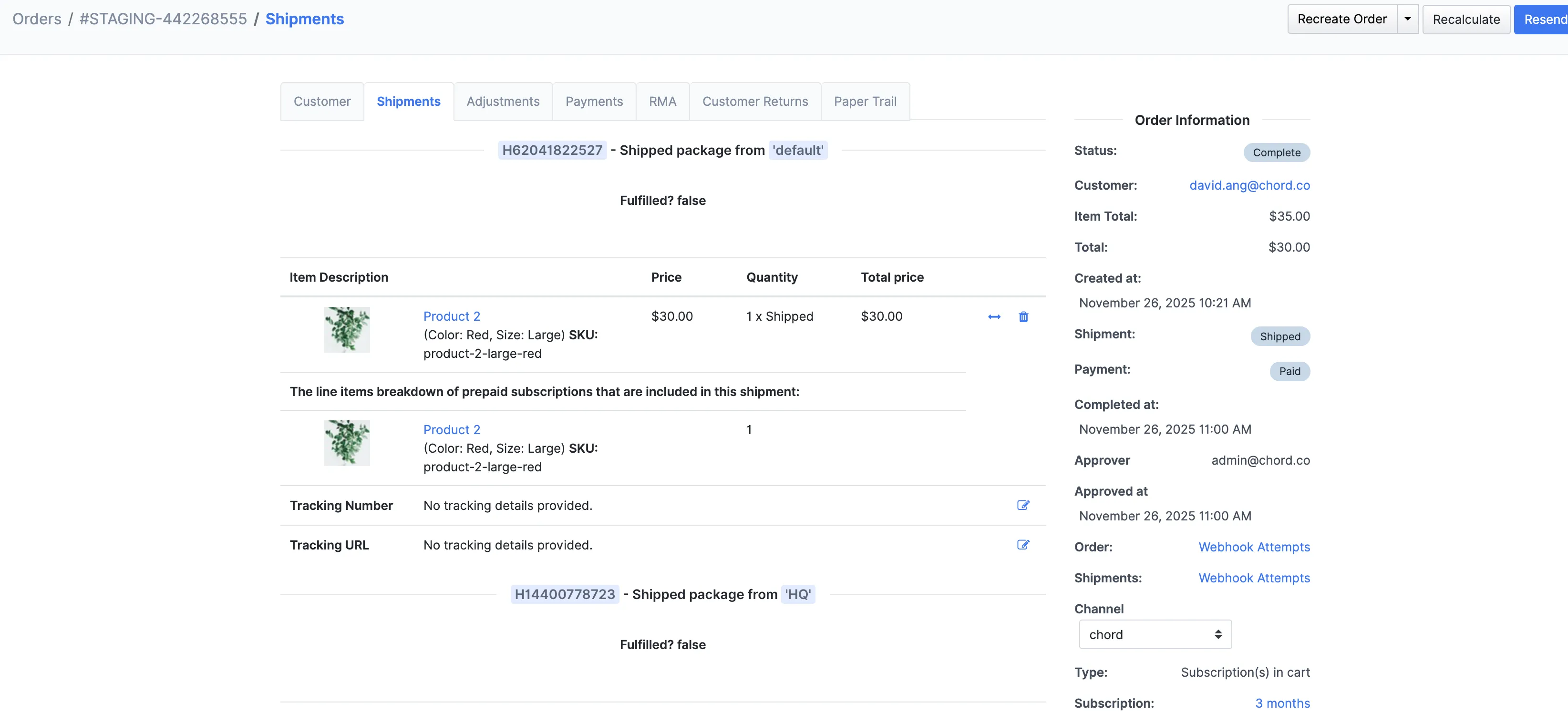Open Product 2 link in shipped item row
The image size is (1568, 712).
tap(452, 316)
